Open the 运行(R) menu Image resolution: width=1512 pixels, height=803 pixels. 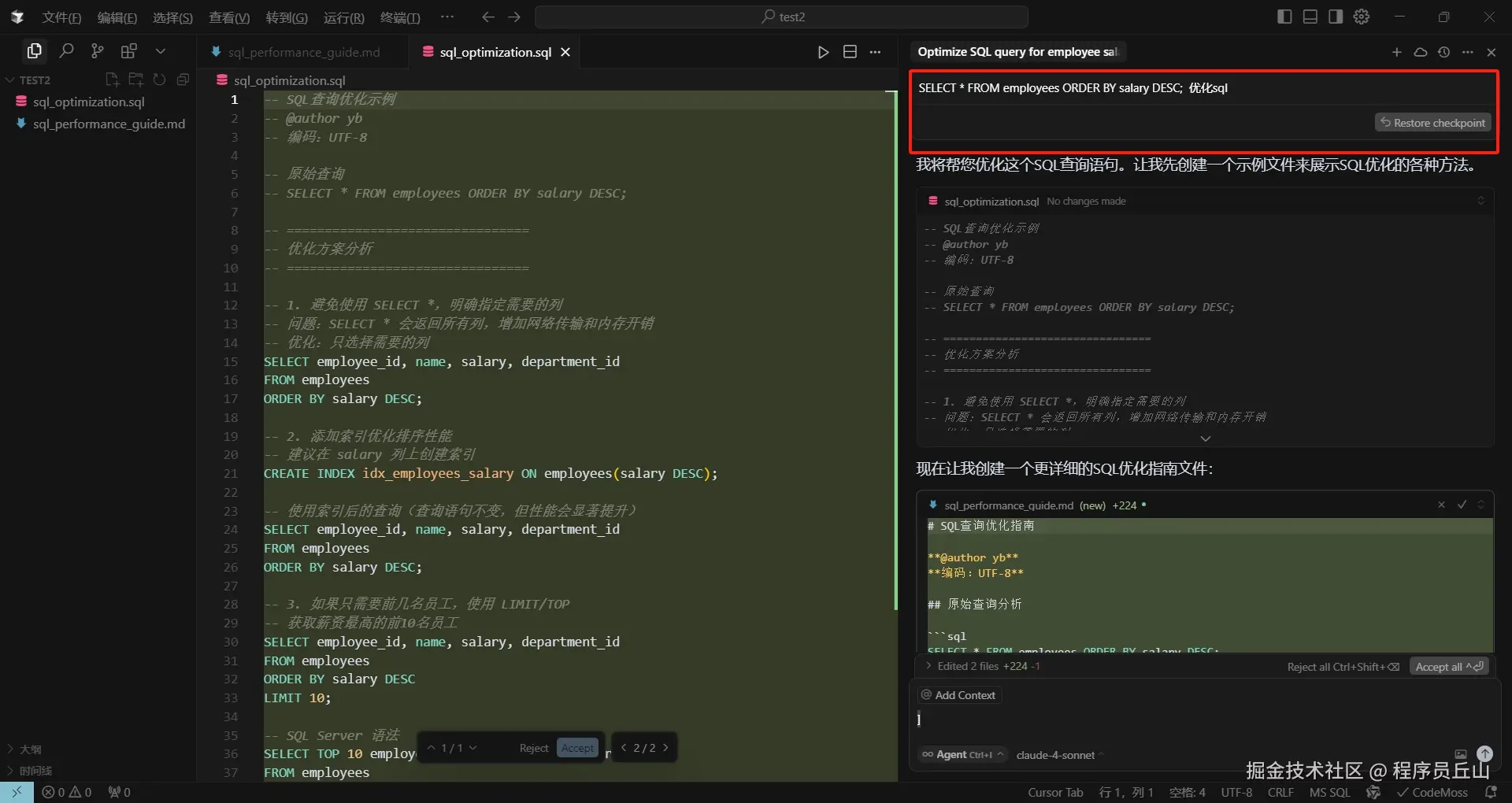click(343, 17)
